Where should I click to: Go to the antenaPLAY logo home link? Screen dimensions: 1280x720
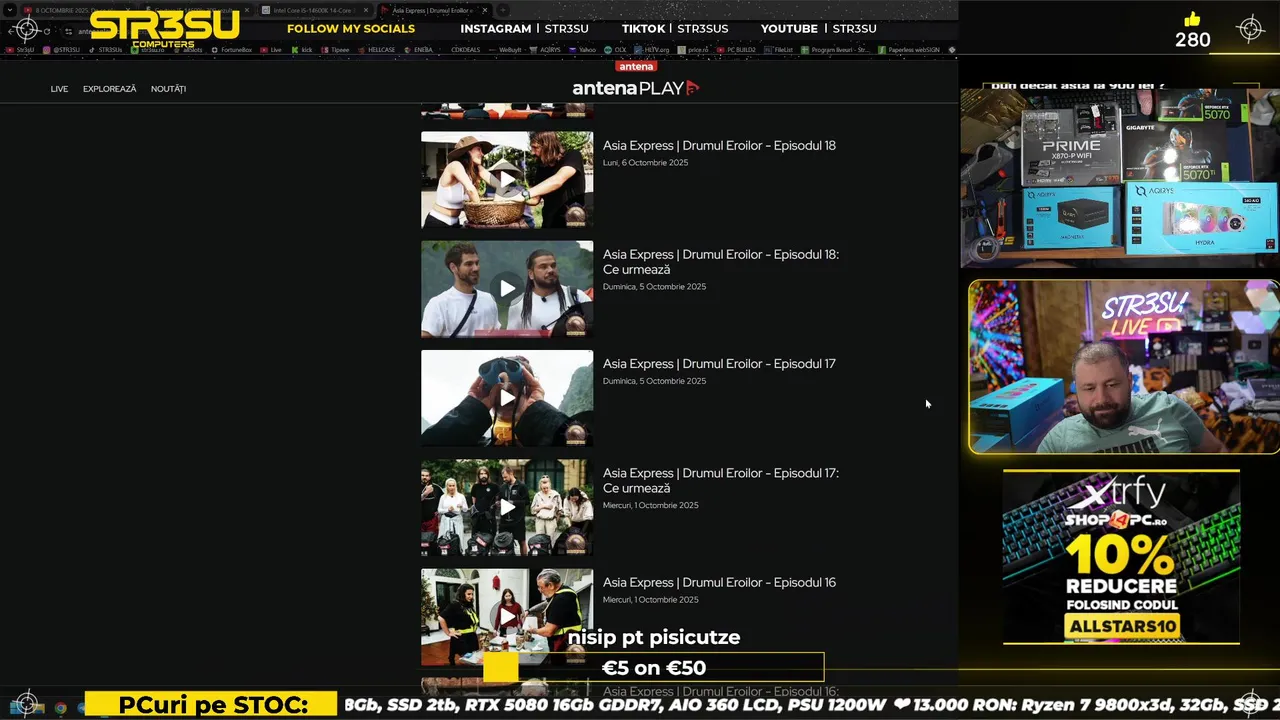[x=635, y=88]
